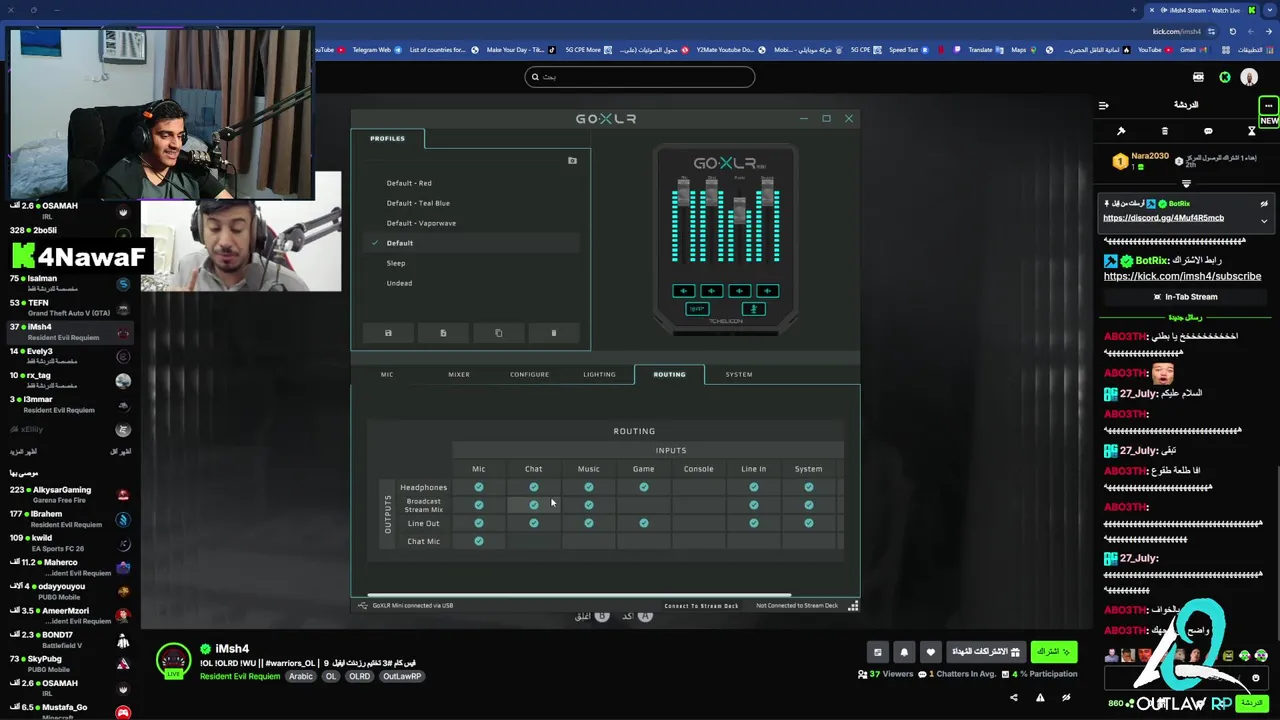Click the gift subscriptions button
This screenshot has width=1280, height=720.
[986, 652]
